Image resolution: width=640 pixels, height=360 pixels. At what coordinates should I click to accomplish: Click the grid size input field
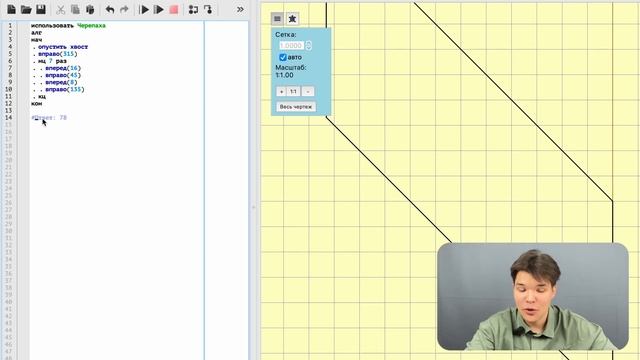(291, 45)
